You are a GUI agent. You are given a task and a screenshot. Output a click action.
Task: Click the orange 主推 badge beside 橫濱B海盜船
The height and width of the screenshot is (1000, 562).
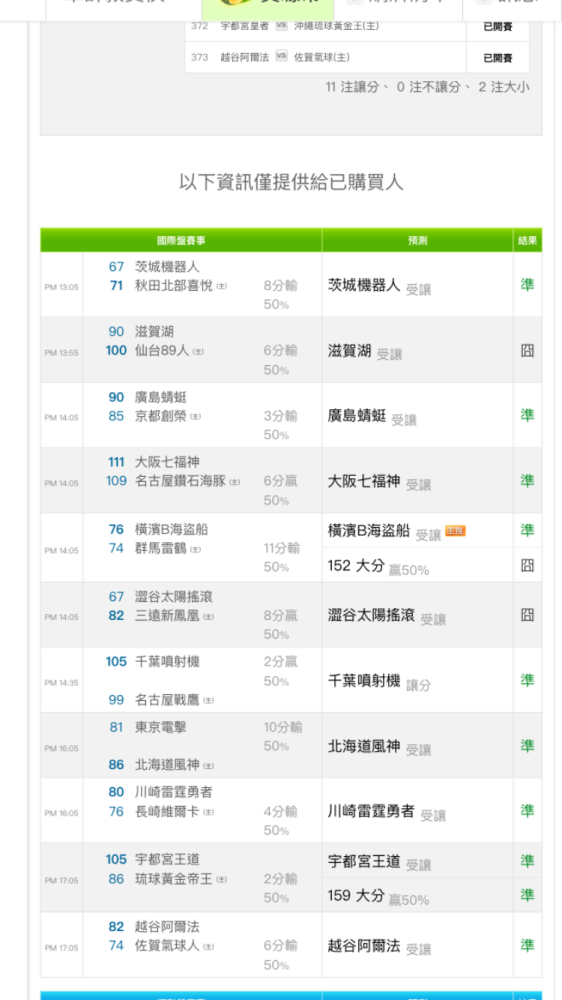pyautogui.click(x=455, y=531)
